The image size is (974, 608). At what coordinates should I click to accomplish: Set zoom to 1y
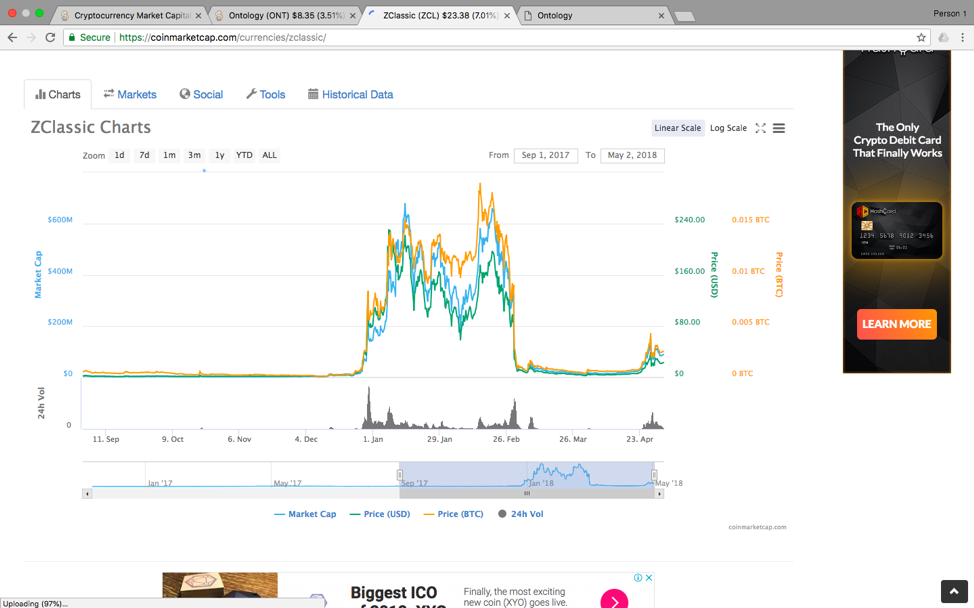pyautogui.click(x=219, y=155)
